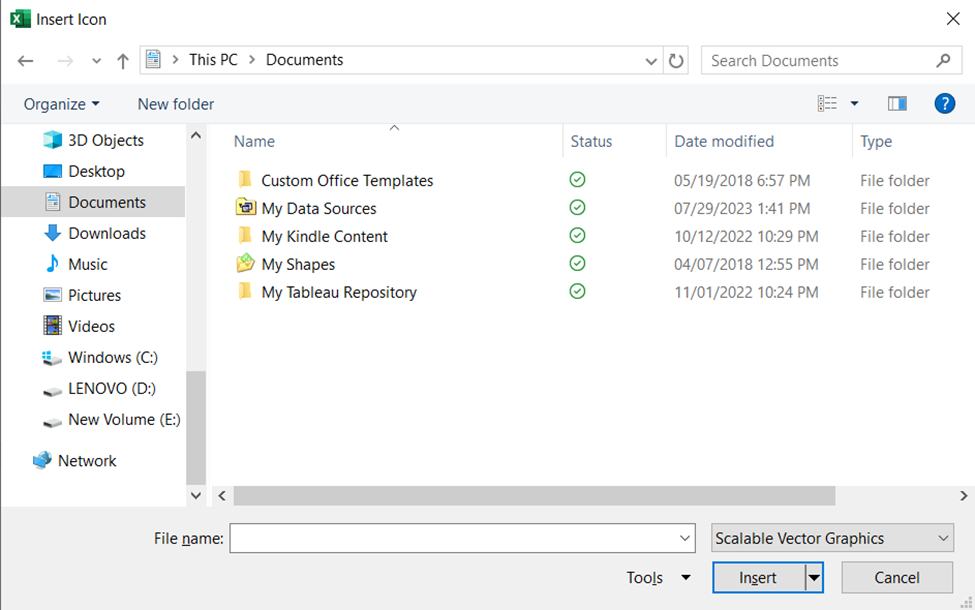
Task: Create a new folder
Action: click(x=175, y=103)
